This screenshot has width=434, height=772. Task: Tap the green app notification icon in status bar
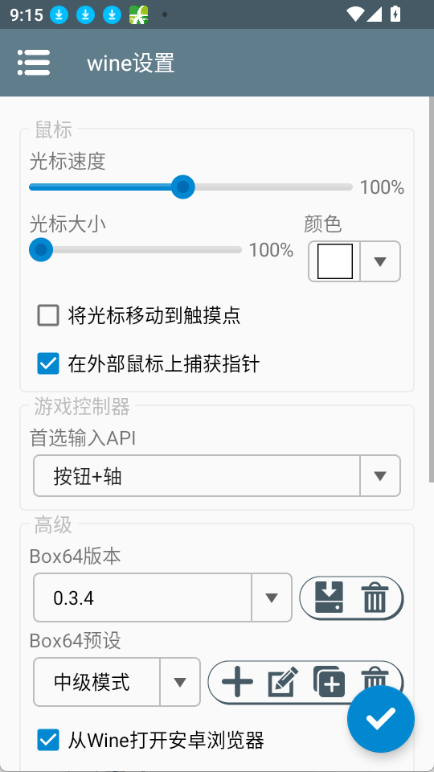click(x=139, y=15)
